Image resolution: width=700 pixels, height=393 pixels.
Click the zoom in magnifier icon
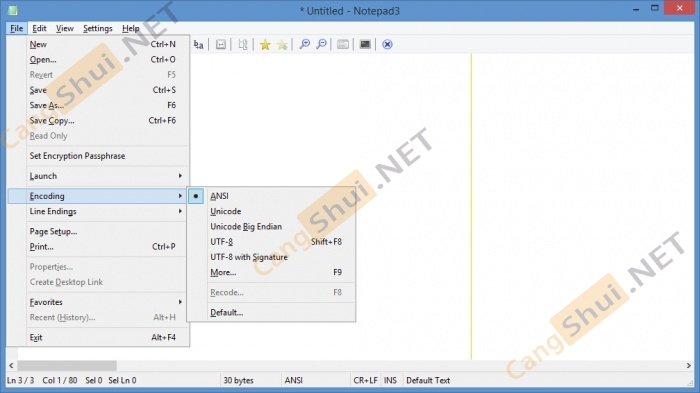point(304,44)
